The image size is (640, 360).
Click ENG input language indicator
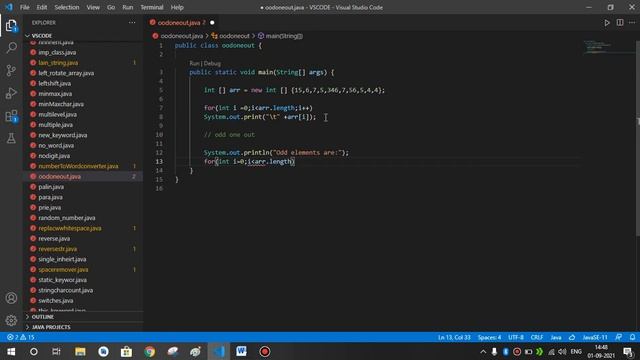pyautogui.click(x=576, y=351)
